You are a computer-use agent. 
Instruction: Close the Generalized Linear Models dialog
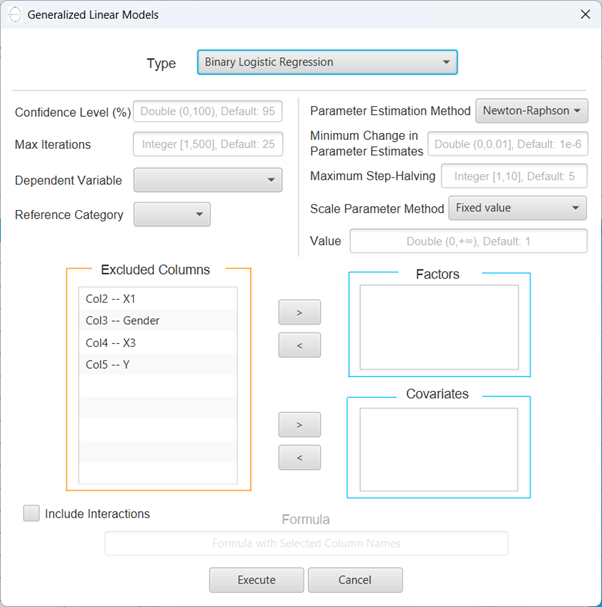(585, 14)
